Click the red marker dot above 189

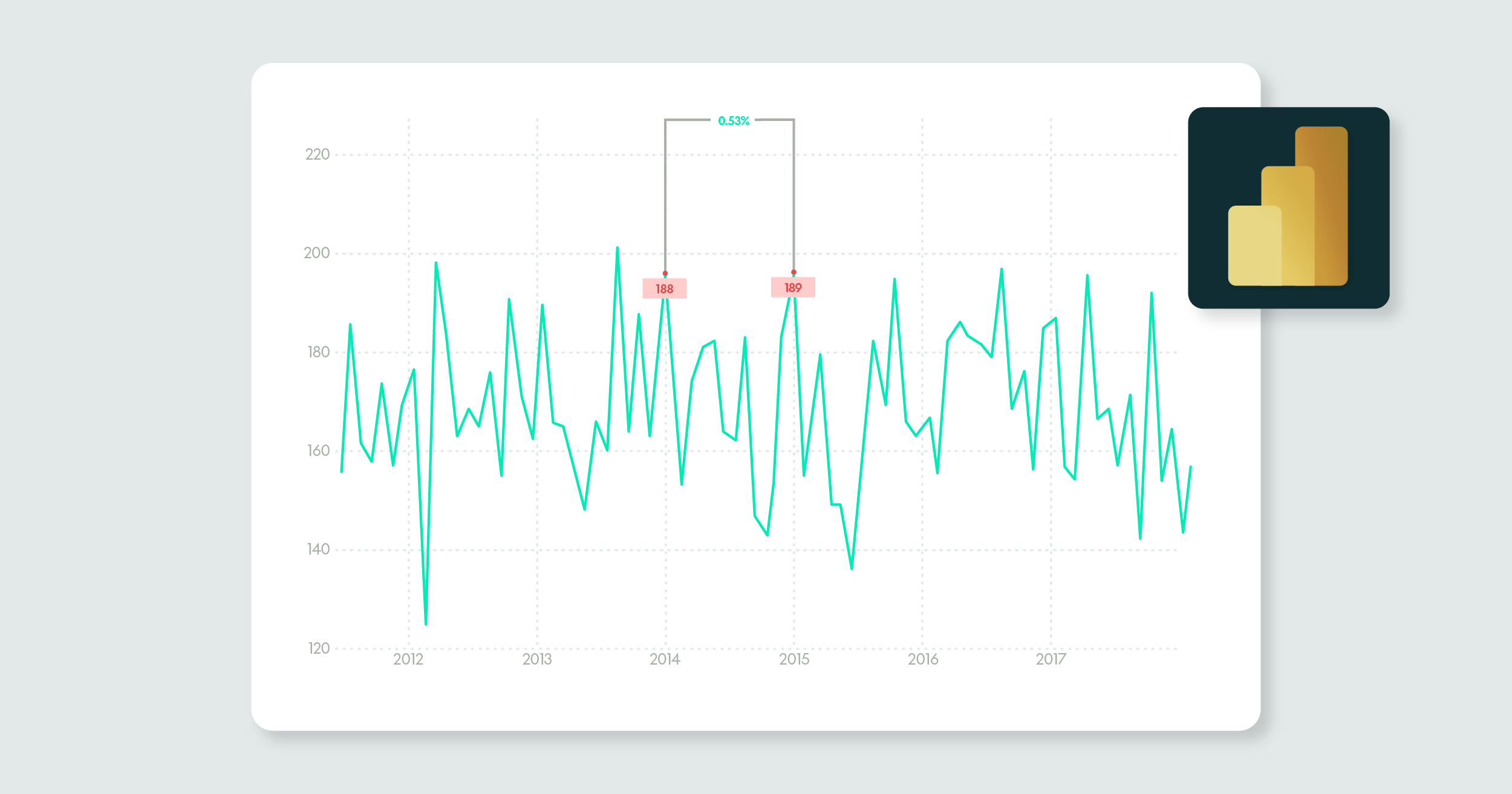(793, 272)
